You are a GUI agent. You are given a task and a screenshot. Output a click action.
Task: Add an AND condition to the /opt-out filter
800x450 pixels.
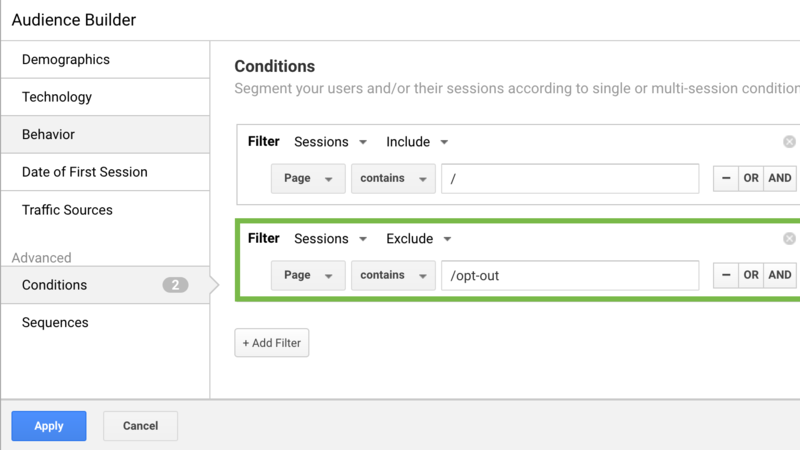(780, 275)
